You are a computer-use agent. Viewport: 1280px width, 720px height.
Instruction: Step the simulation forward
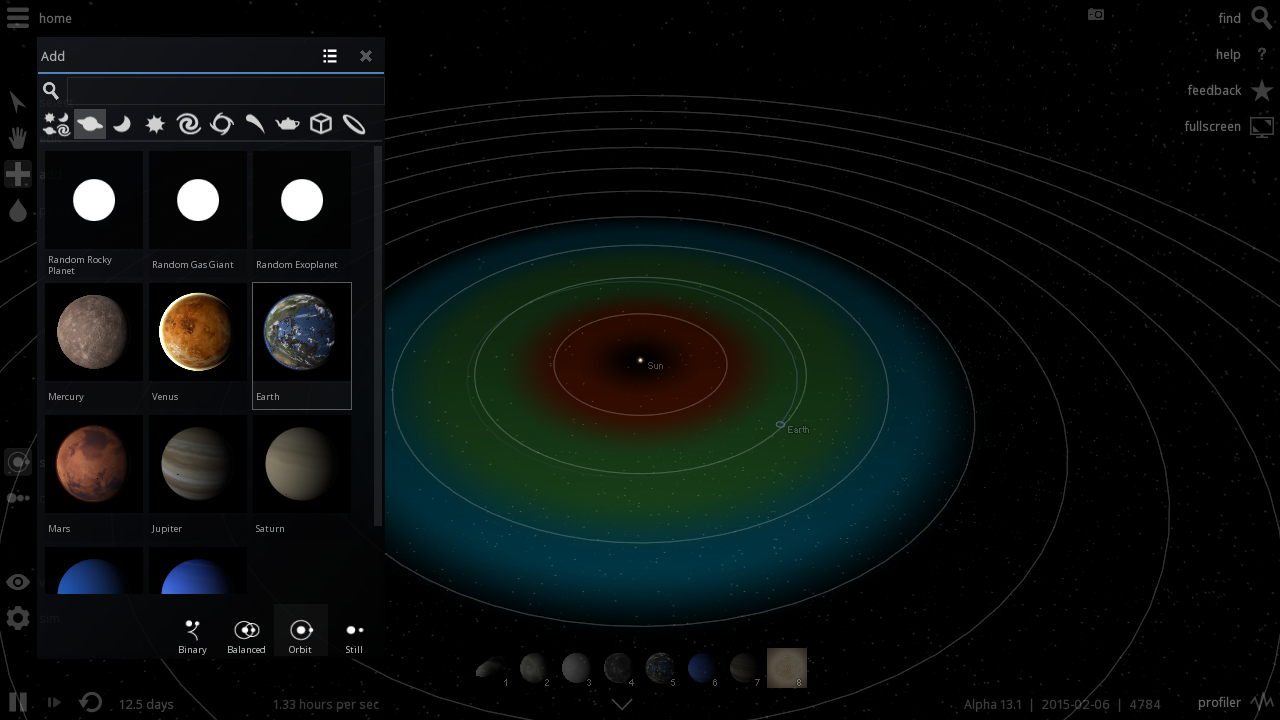pyautogui.click(x=54, y=702)
